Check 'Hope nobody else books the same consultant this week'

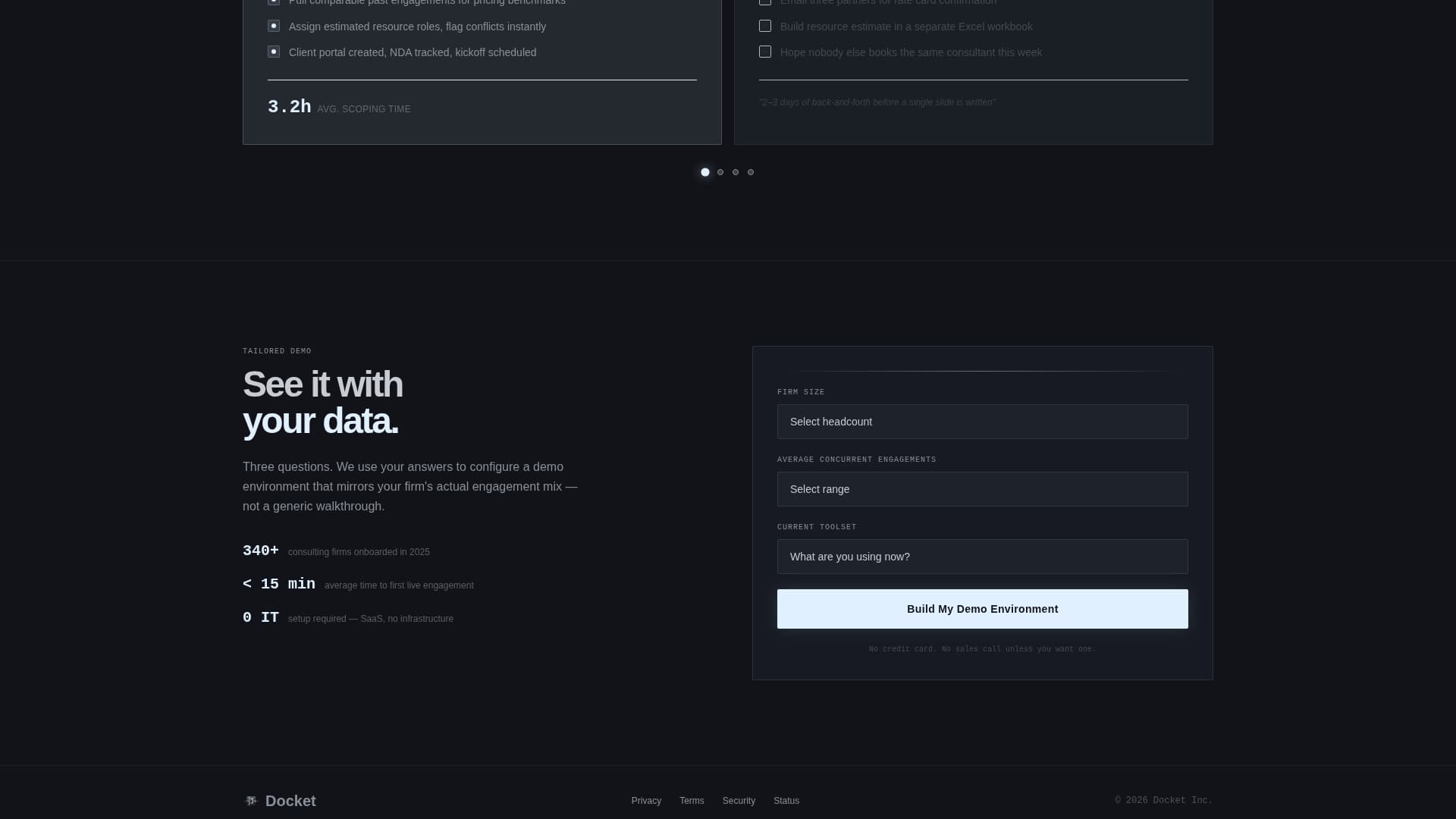pyautogui.click(x=765, y=52)
